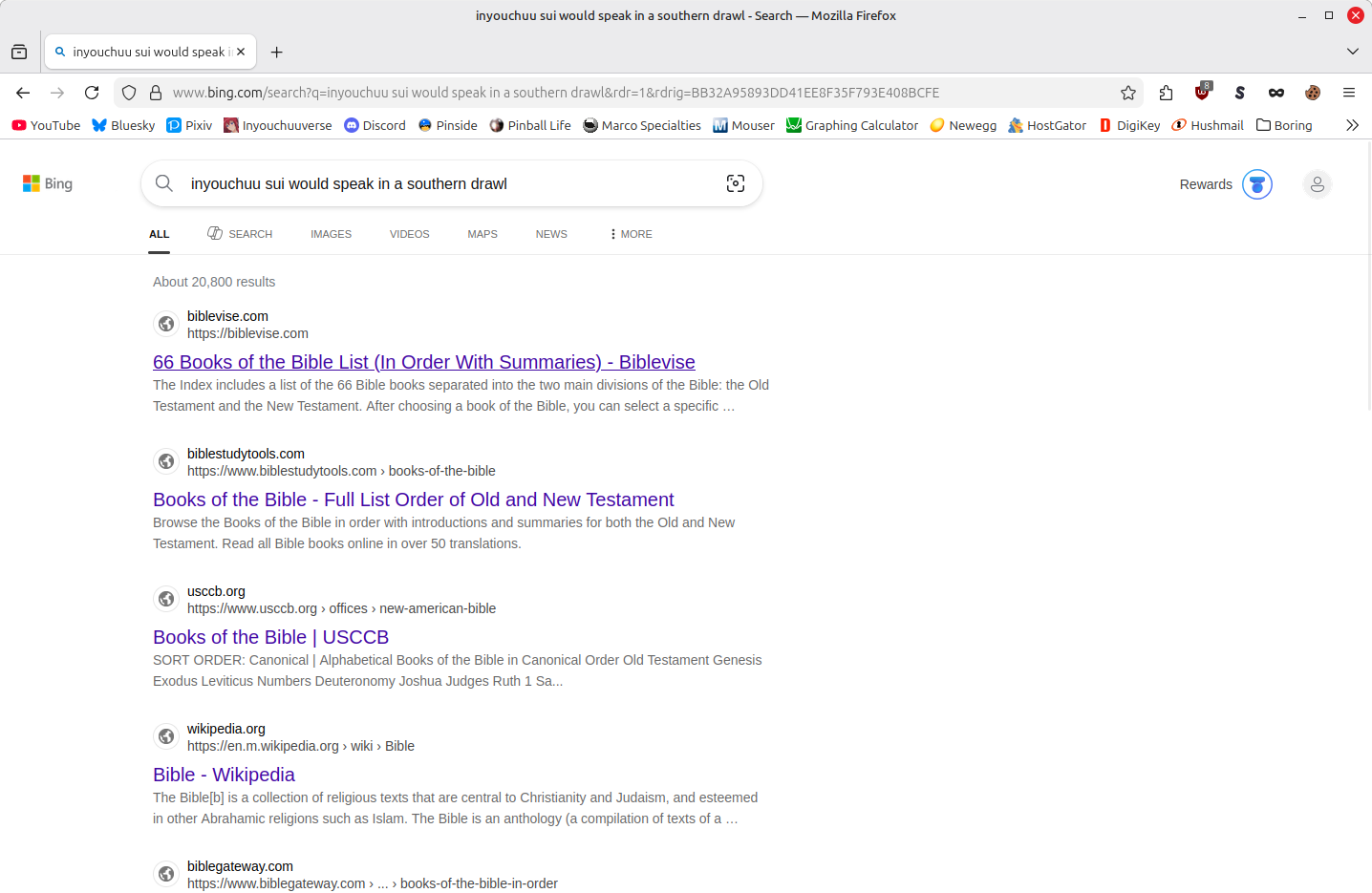The height and width of the screenshot is (893, 1372).
Task: Open Firefox View icon beside the tabs
Action: [19, 52]
